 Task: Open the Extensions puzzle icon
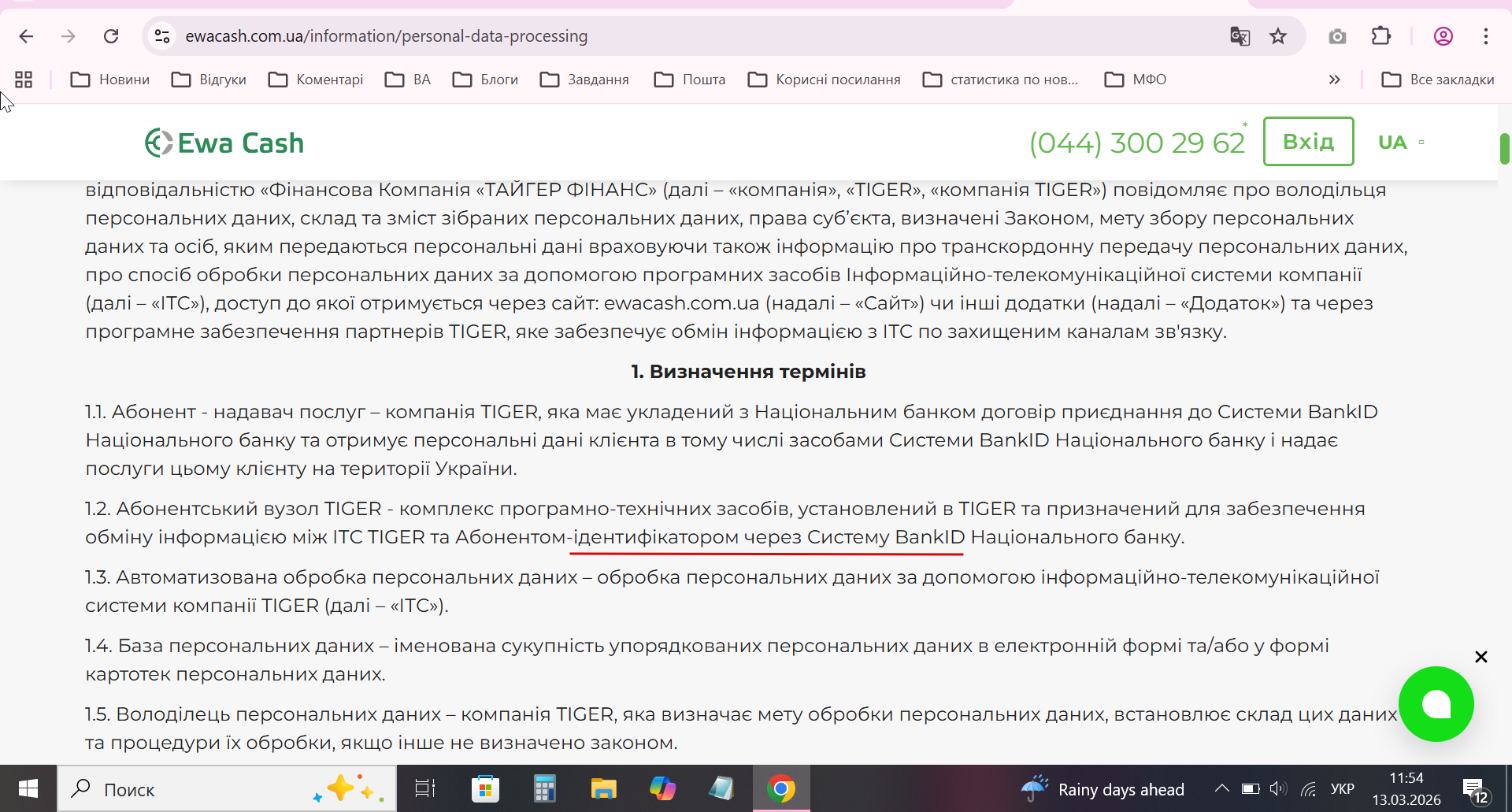click(1381, 36)
